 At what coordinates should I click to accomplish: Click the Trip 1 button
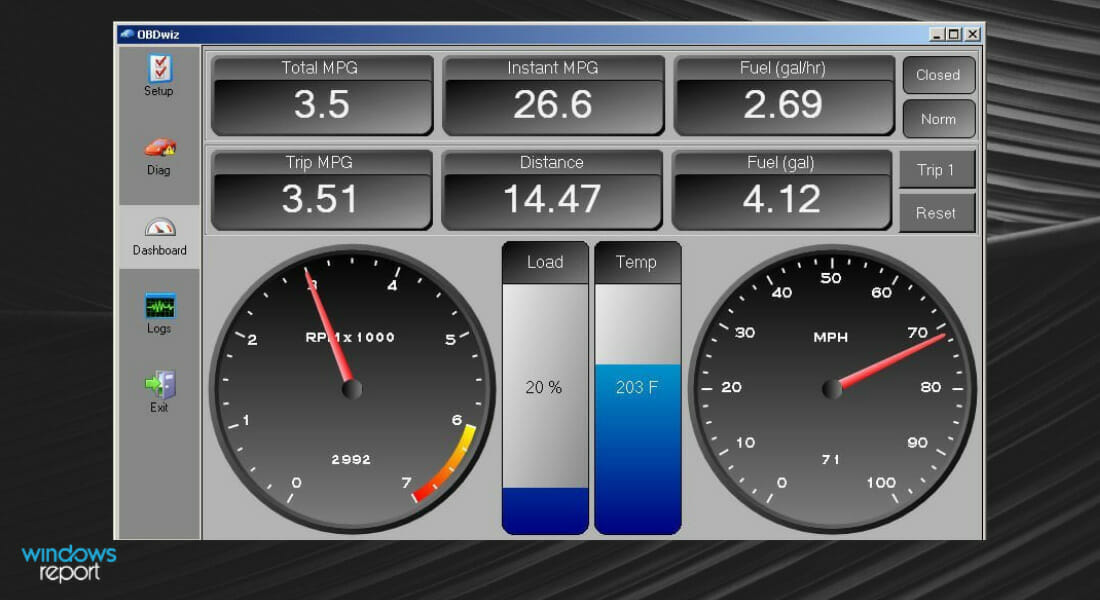pos(937,170)
